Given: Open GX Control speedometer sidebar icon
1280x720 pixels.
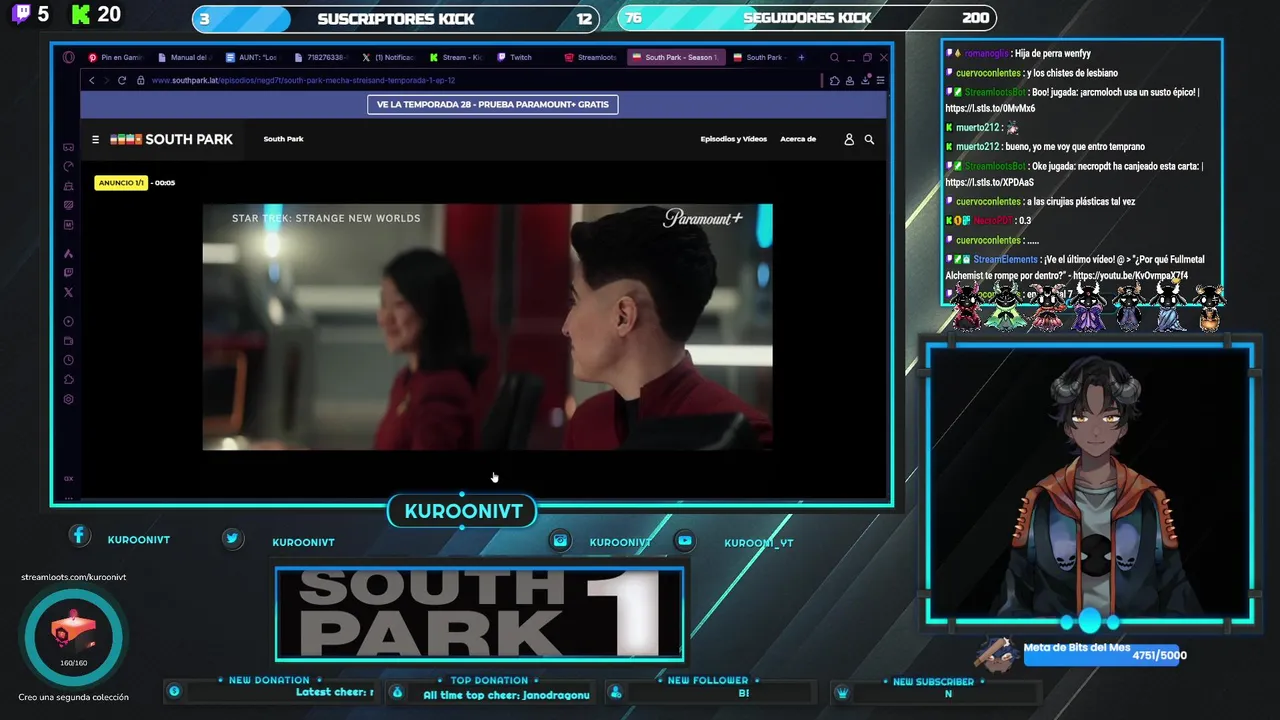Looking at the screenshot, I should (x=68, y=166).
